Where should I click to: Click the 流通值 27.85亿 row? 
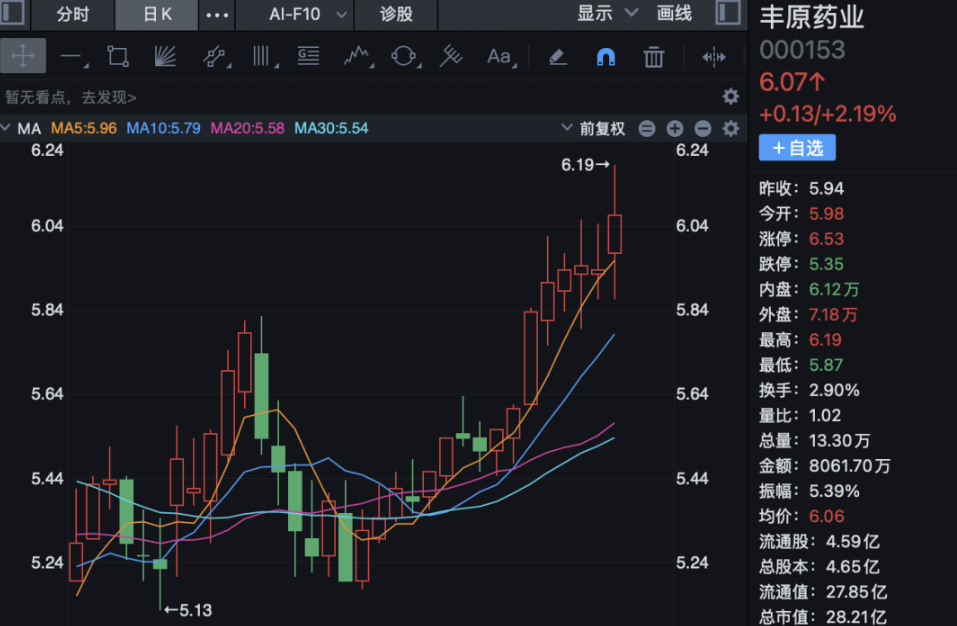pos(823,592)
